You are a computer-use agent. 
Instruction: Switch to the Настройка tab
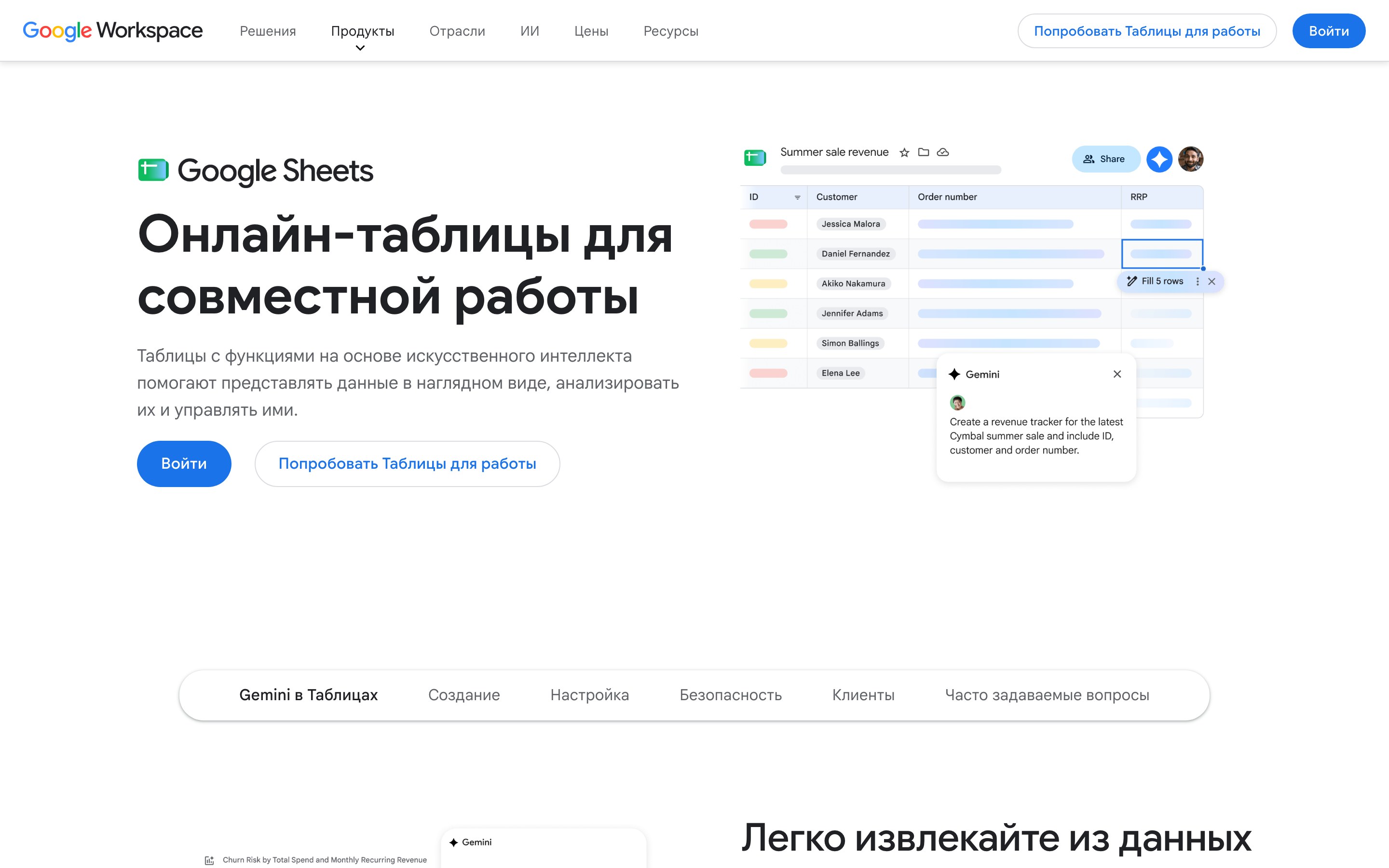(x=589, y=694)
